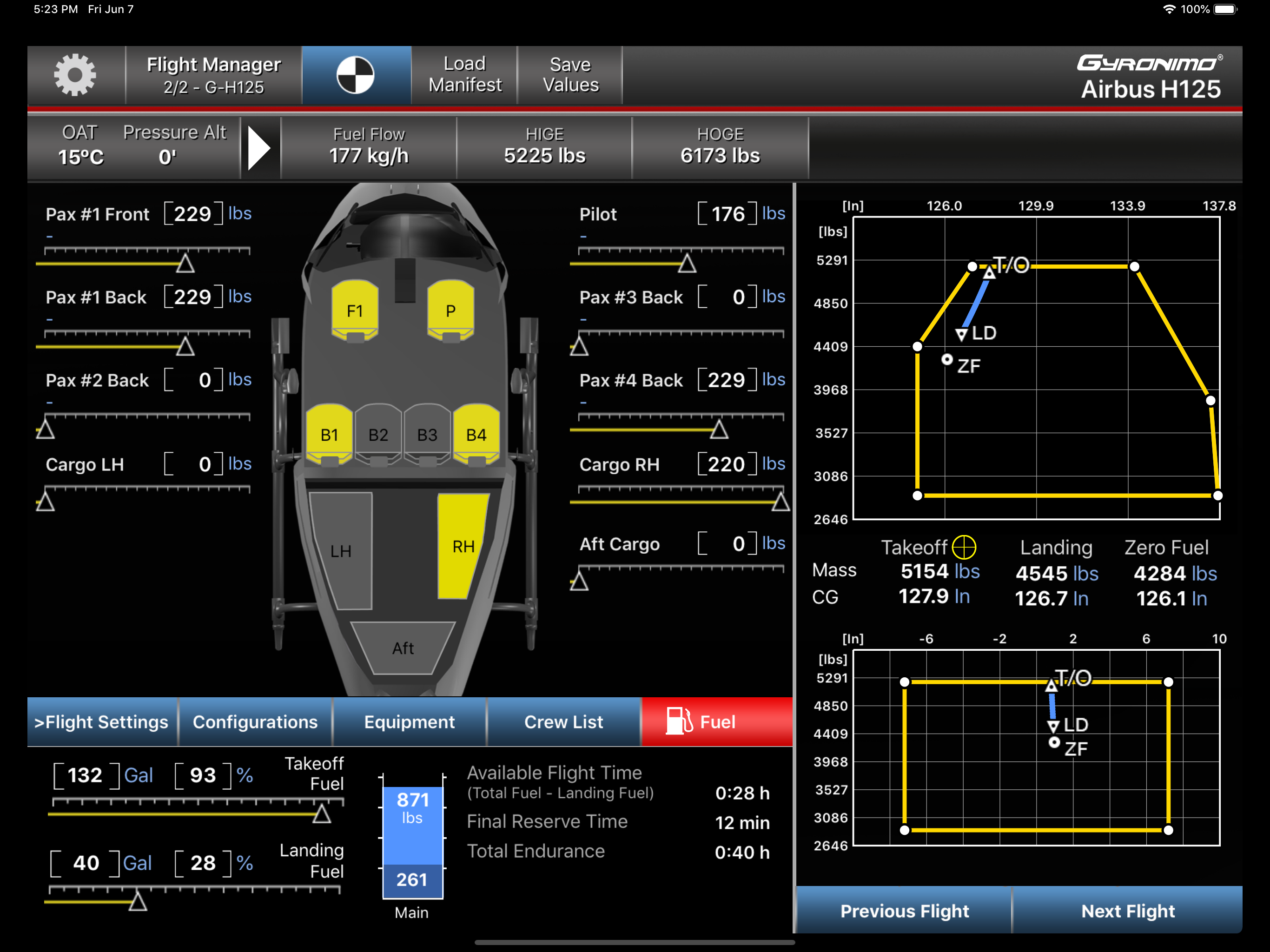The width and height of the screenshot is (1270, 952).
Task: Toggle takeoff CG In unit
Action: pos(962,596)
